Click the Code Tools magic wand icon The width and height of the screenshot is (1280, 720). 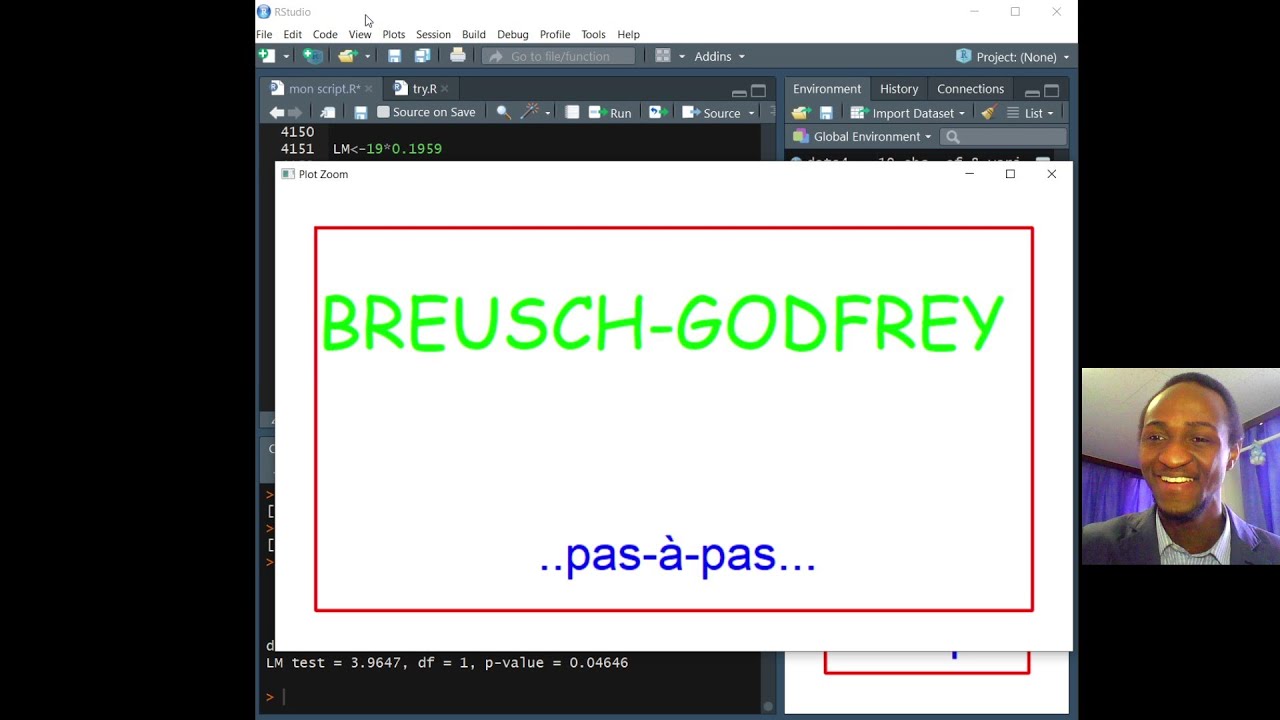[x=530, y=112]
